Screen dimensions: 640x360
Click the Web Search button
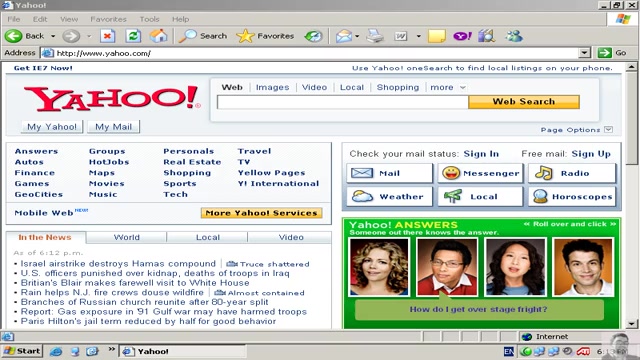(x=524, y=102)
